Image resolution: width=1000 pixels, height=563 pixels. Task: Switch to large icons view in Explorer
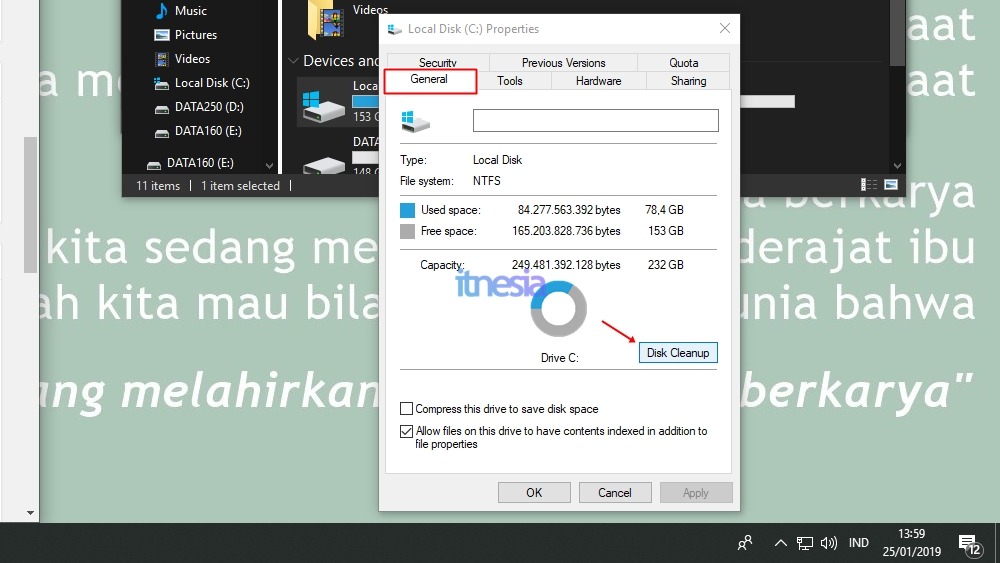[890, 185]
